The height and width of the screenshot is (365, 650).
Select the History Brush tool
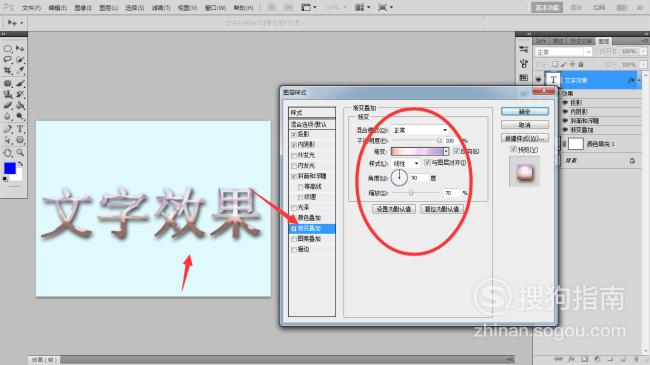(x=20, y=94)
